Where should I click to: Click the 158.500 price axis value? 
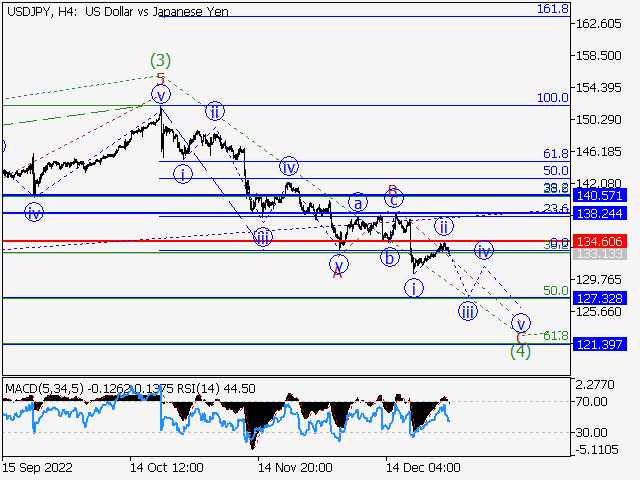click(598, 56)
